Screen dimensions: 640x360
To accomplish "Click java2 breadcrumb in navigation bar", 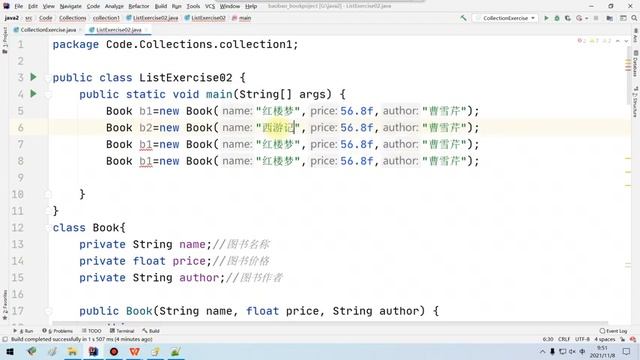I will click(11, 18).
